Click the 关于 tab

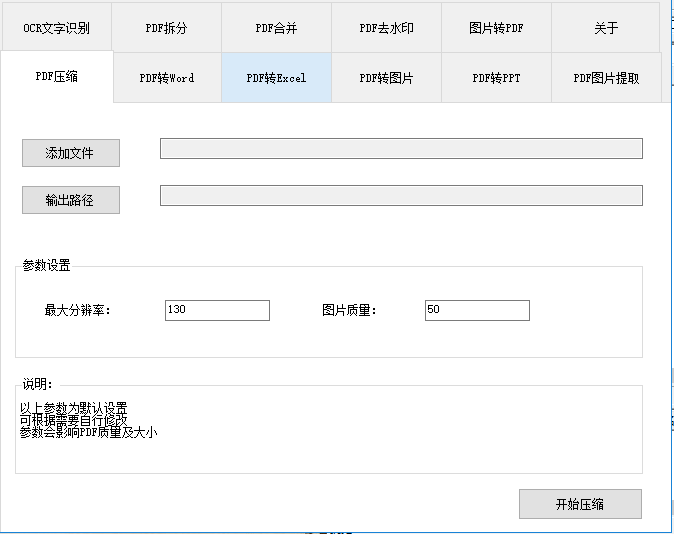click(606, 28)
